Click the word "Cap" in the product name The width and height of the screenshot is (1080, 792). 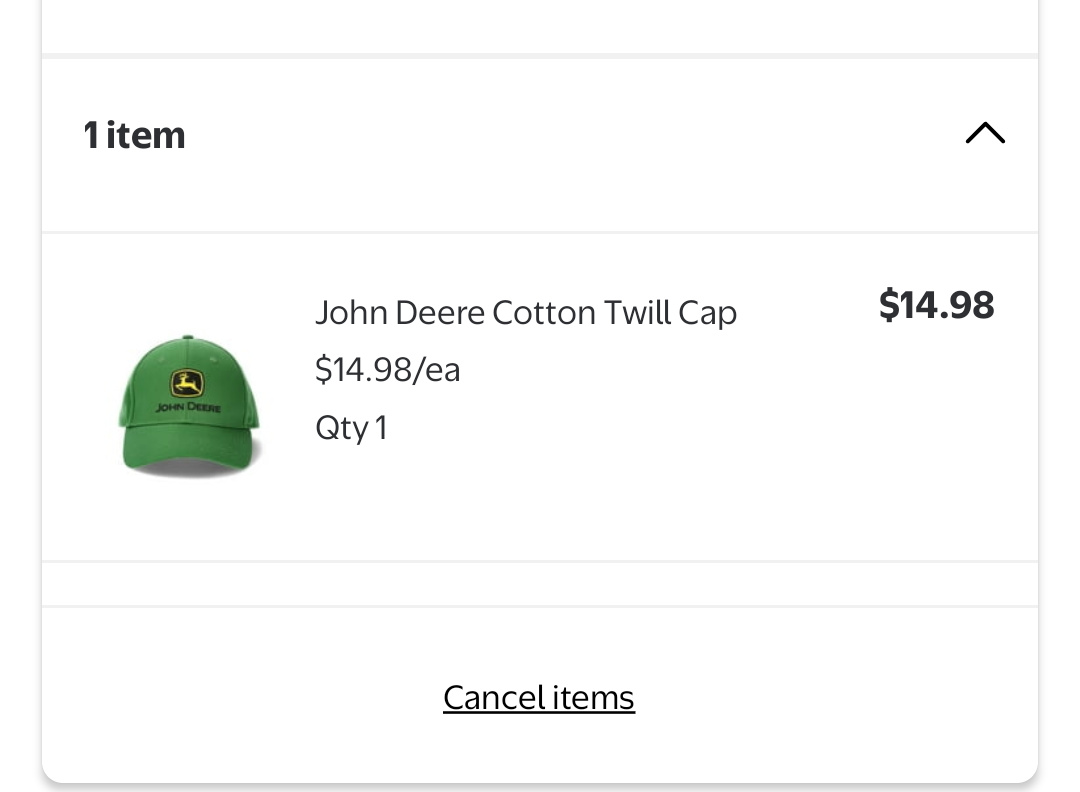coord(707,313)
